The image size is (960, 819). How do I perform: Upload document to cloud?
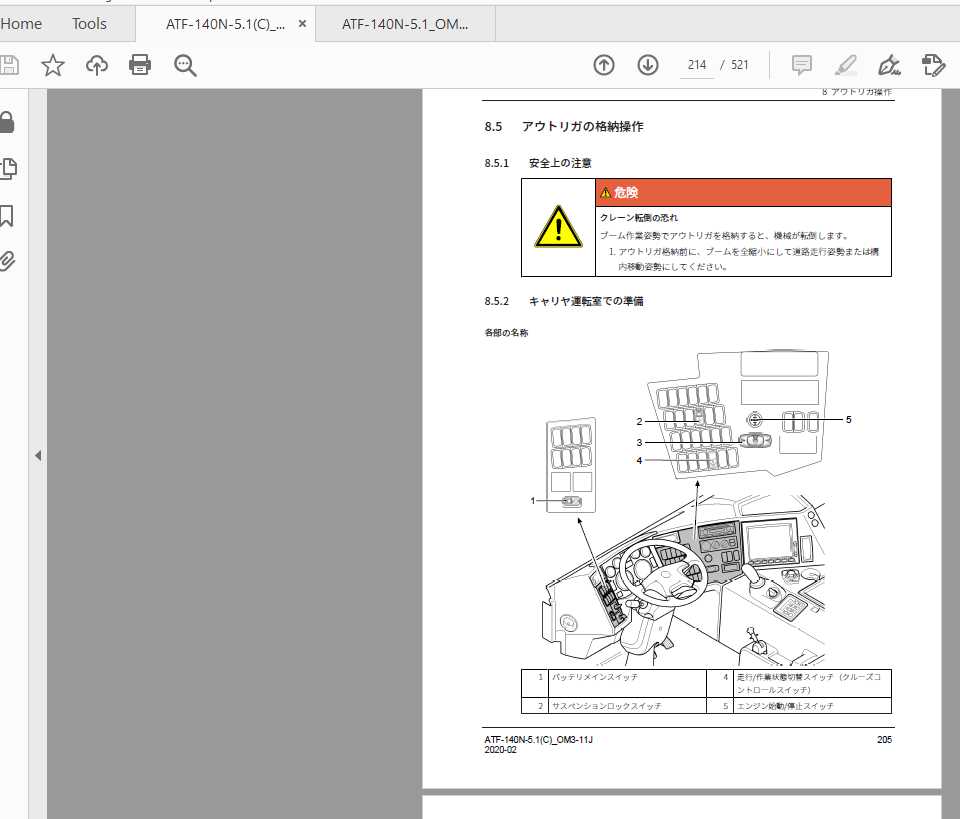97,65
